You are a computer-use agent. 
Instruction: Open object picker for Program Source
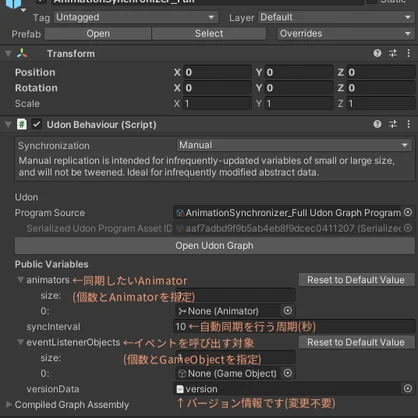[x=408, y=212]
